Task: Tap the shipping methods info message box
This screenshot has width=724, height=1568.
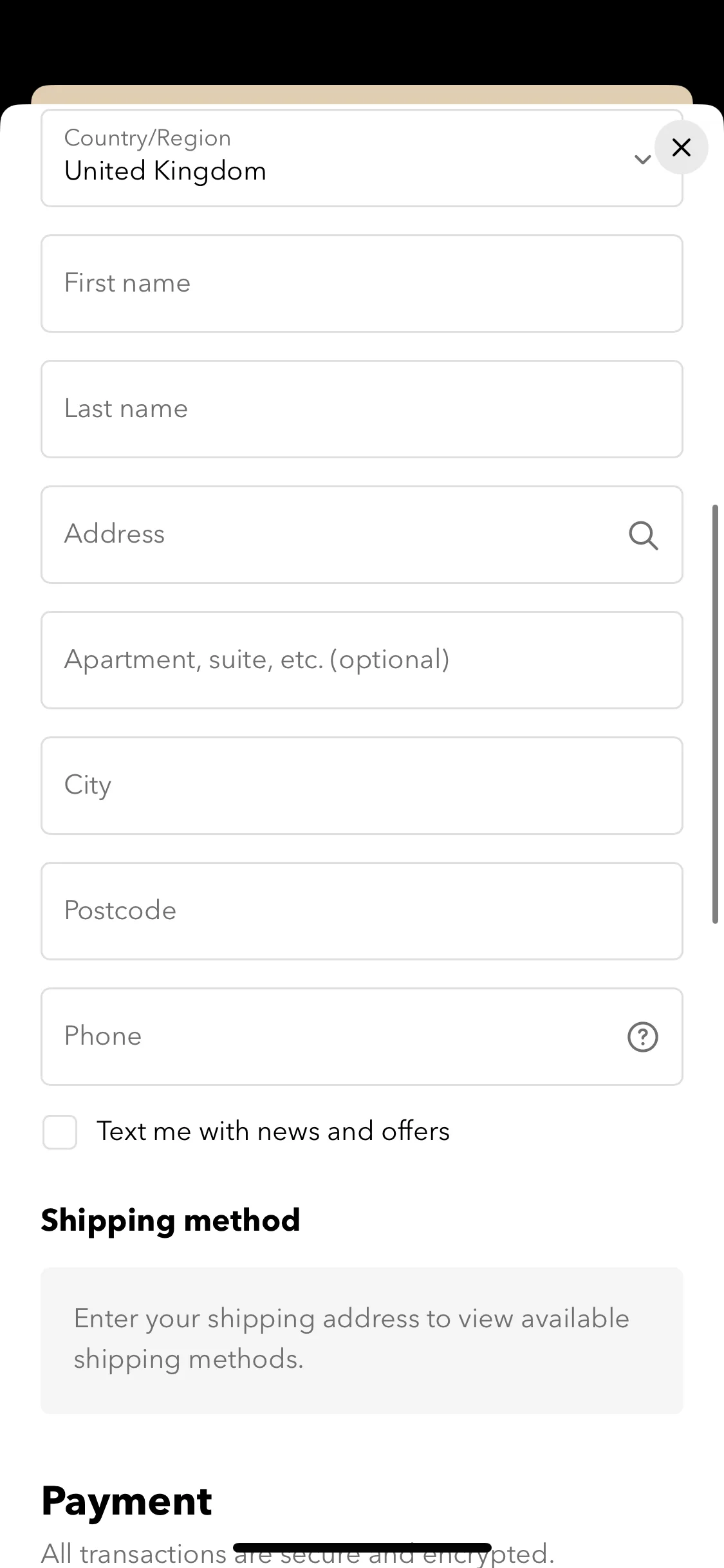Action: (362, 1341)
